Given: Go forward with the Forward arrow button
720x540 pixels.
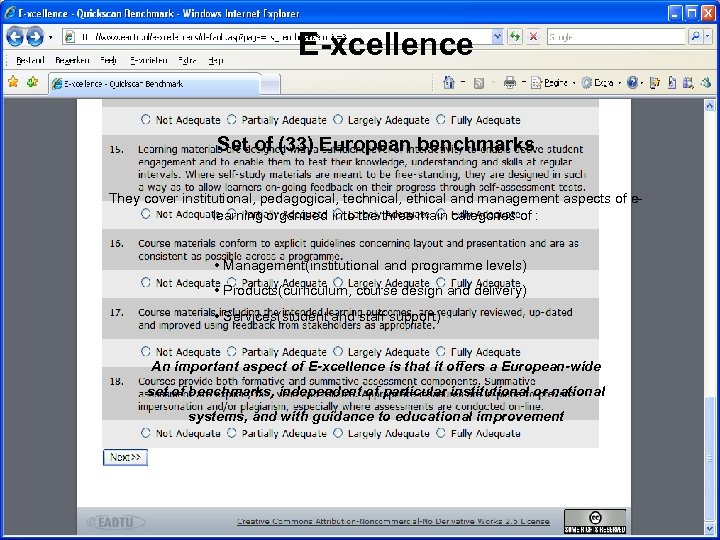Looking at the screenshot, I should click(x=35, y=37).
